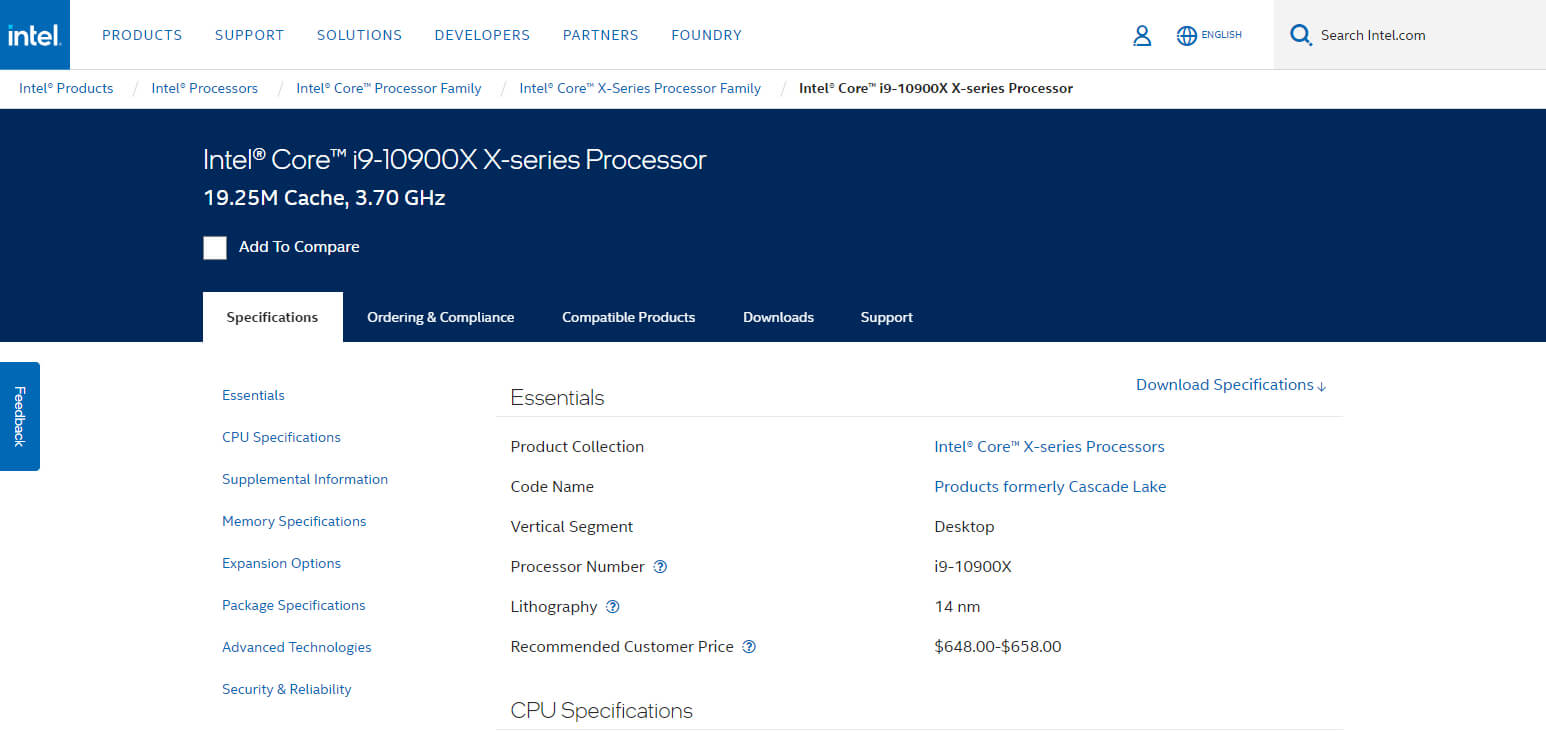The height and width of the screenshot is (731, 1546).
Task: Jump to CPU Specifications in sidebar
Action: tap(281, 437)
